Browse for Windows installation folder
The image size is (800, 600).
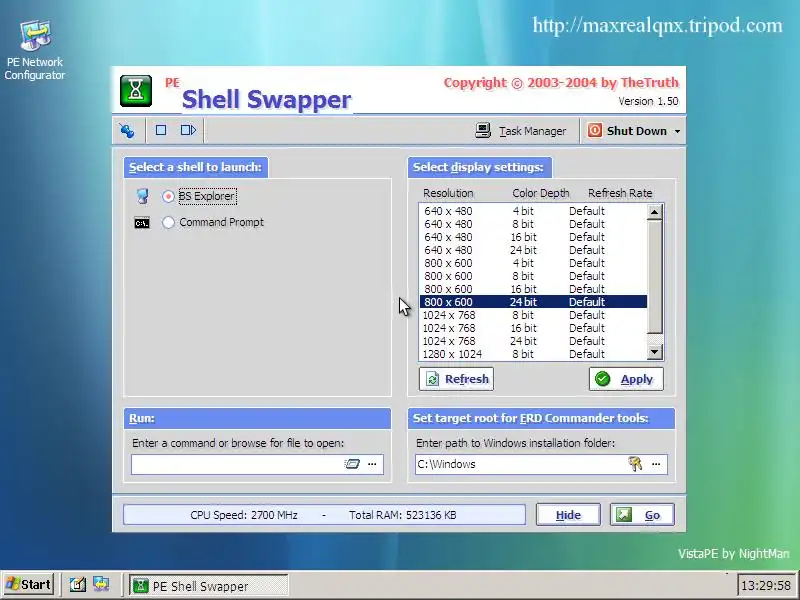[x=656, y=464]
